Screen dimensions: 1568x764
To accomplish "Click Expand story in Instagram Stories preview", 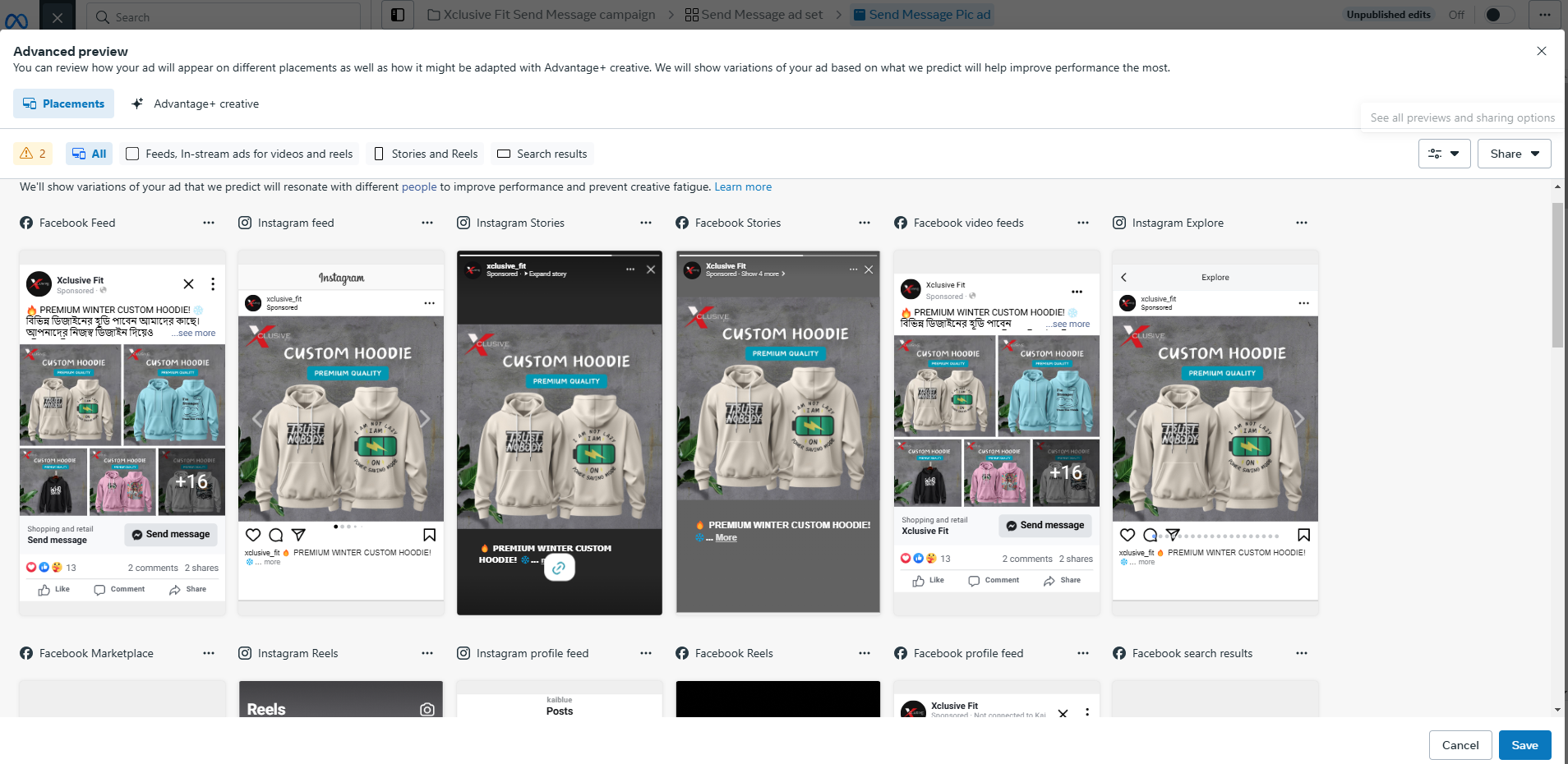I will [x=547, y=274].
